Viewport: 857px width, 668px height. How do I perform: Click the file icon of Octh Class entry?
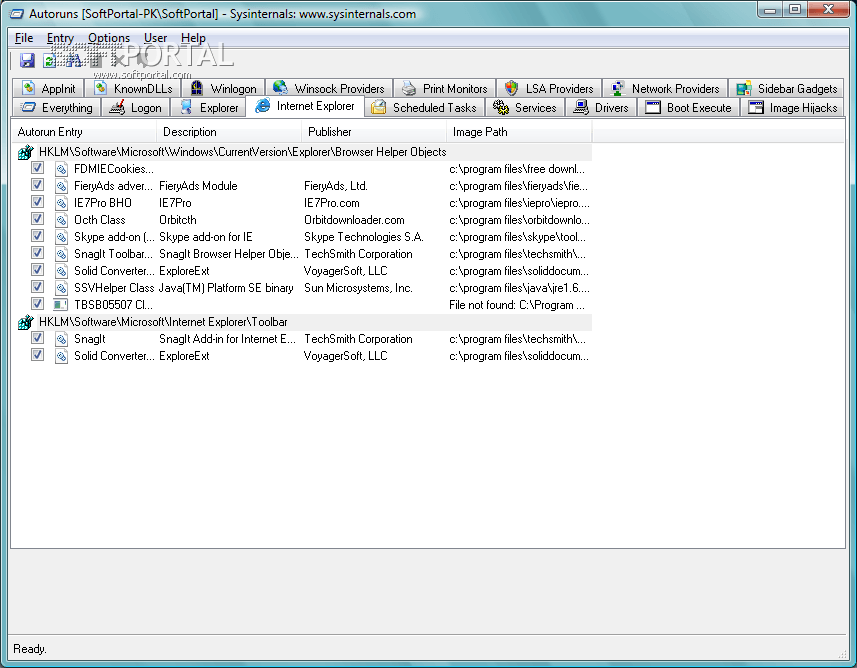(61, 220)
